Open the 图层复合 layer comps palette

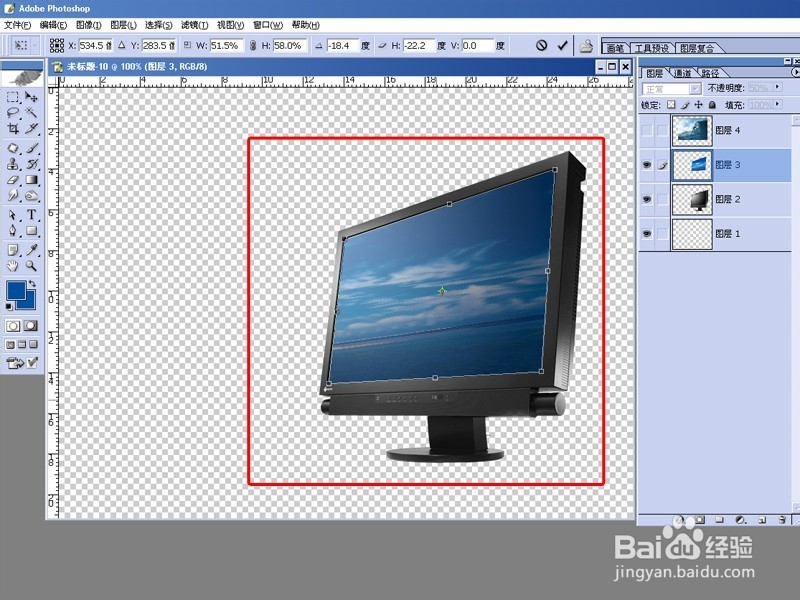[697, 48]
